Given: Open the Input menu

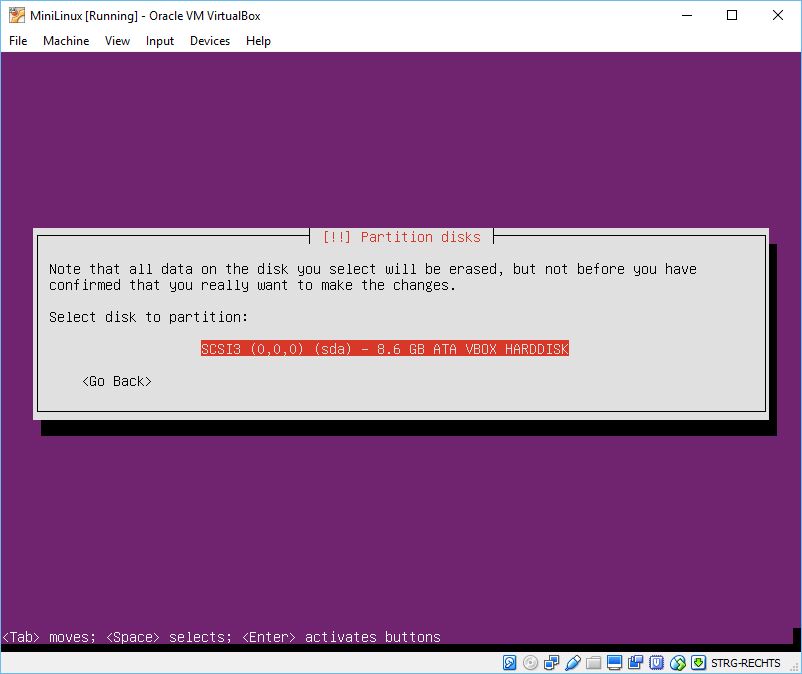Looking at the screenshot, I should (x=160, y=41).
